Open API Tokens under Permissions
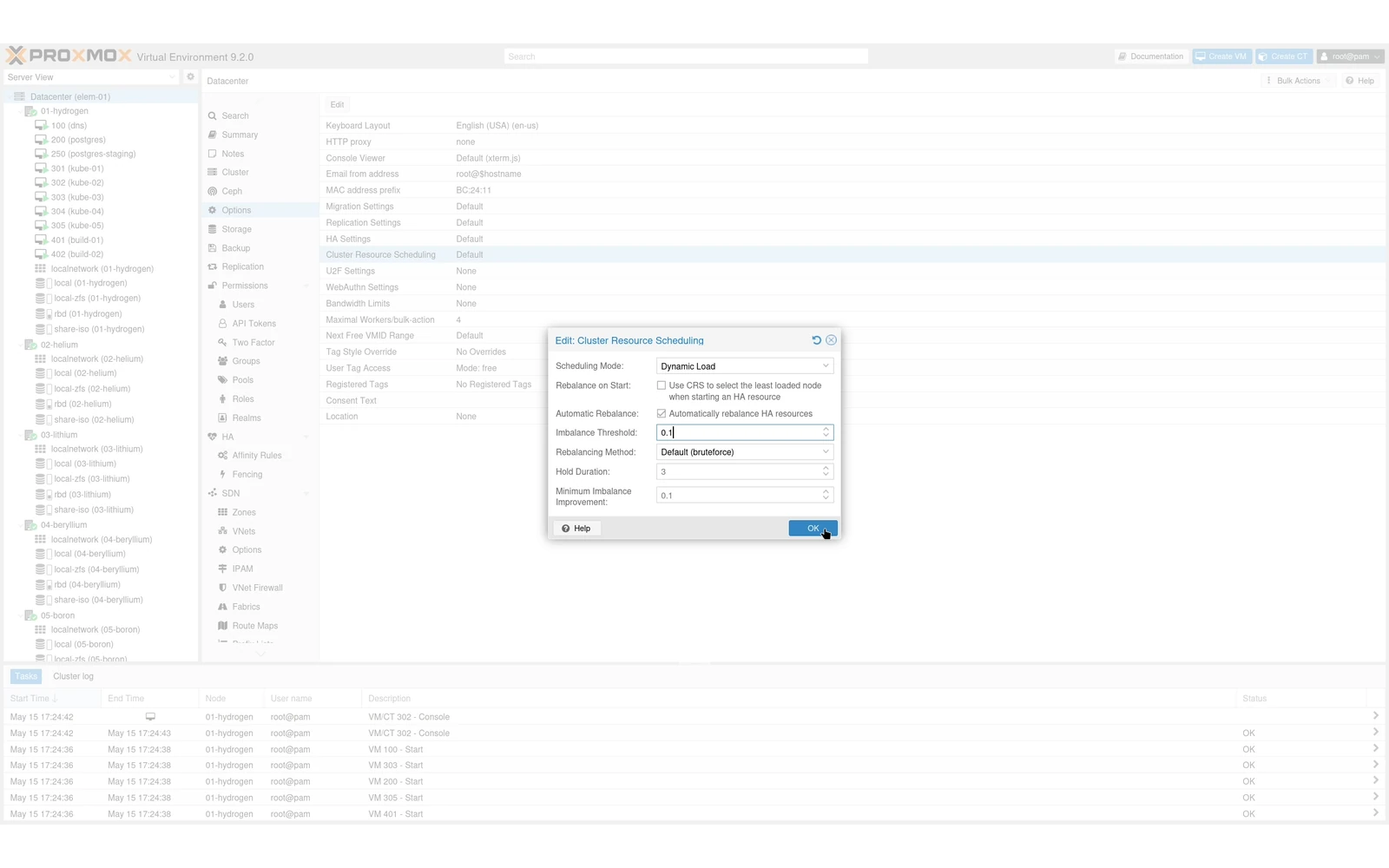This screenshot has width=1389, height=868. pyautogui.click(x=253, y=324)
